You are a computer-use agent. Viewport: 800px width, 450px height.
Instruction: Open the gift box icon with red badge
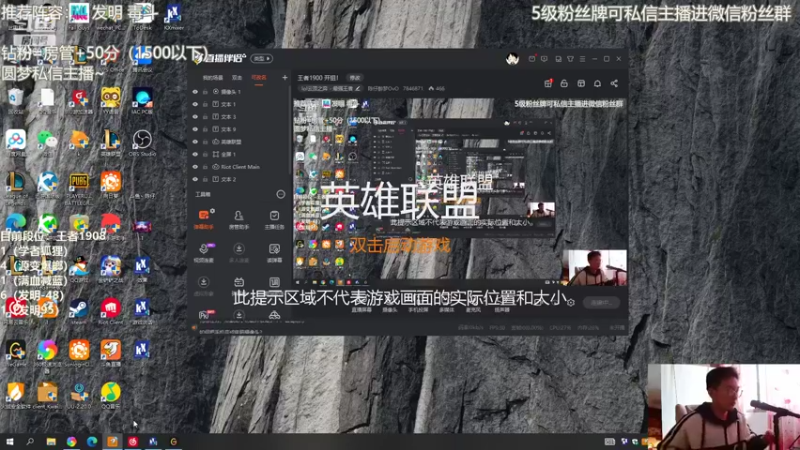pyautogui.click(x=548, y=83)
